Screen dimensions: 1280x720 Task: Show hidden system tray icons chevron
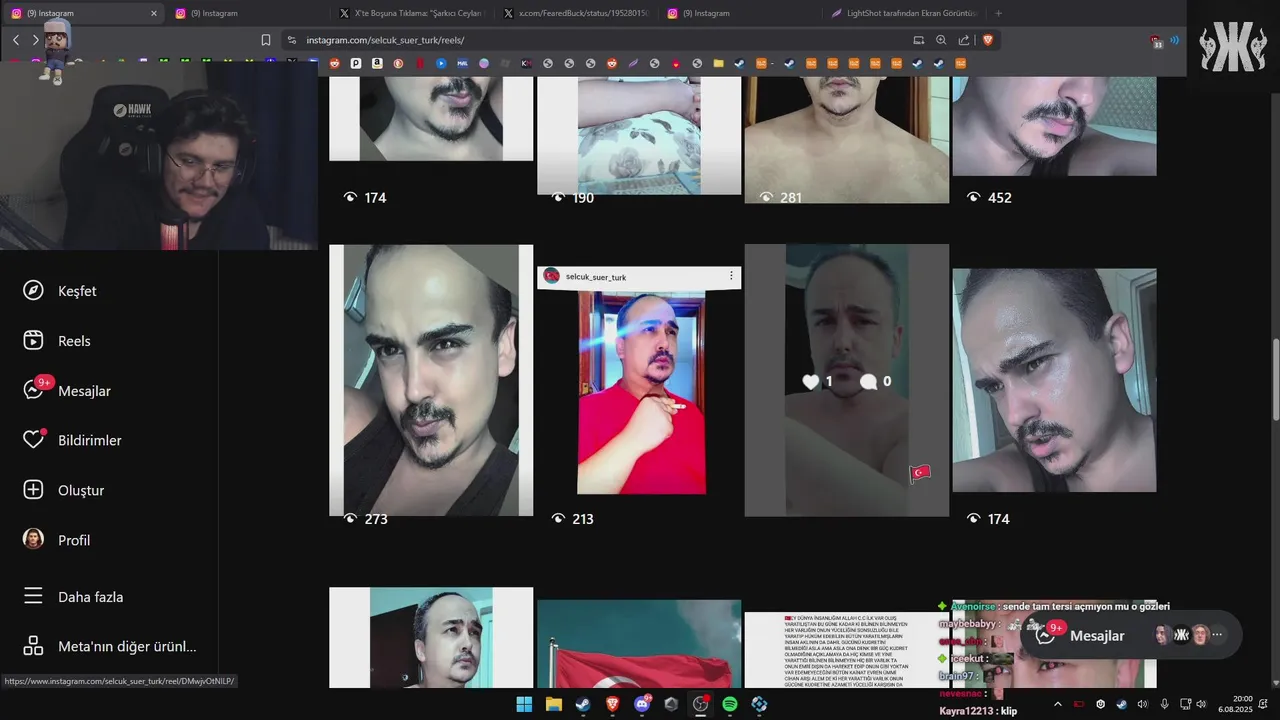tap(1058, 704)
